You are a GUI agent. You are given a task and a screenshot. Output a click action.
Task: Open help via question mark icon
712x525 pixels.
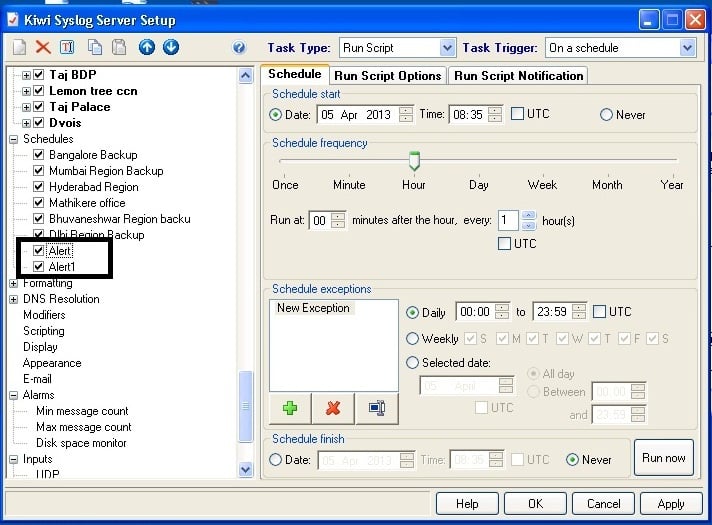239,48
